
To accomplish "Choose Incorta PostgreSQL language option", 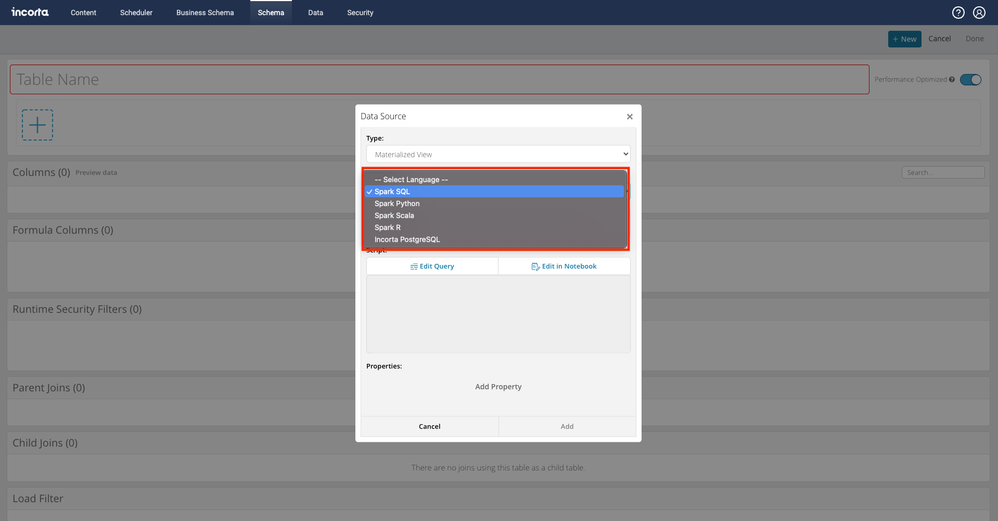I will (x=407, y=240).
